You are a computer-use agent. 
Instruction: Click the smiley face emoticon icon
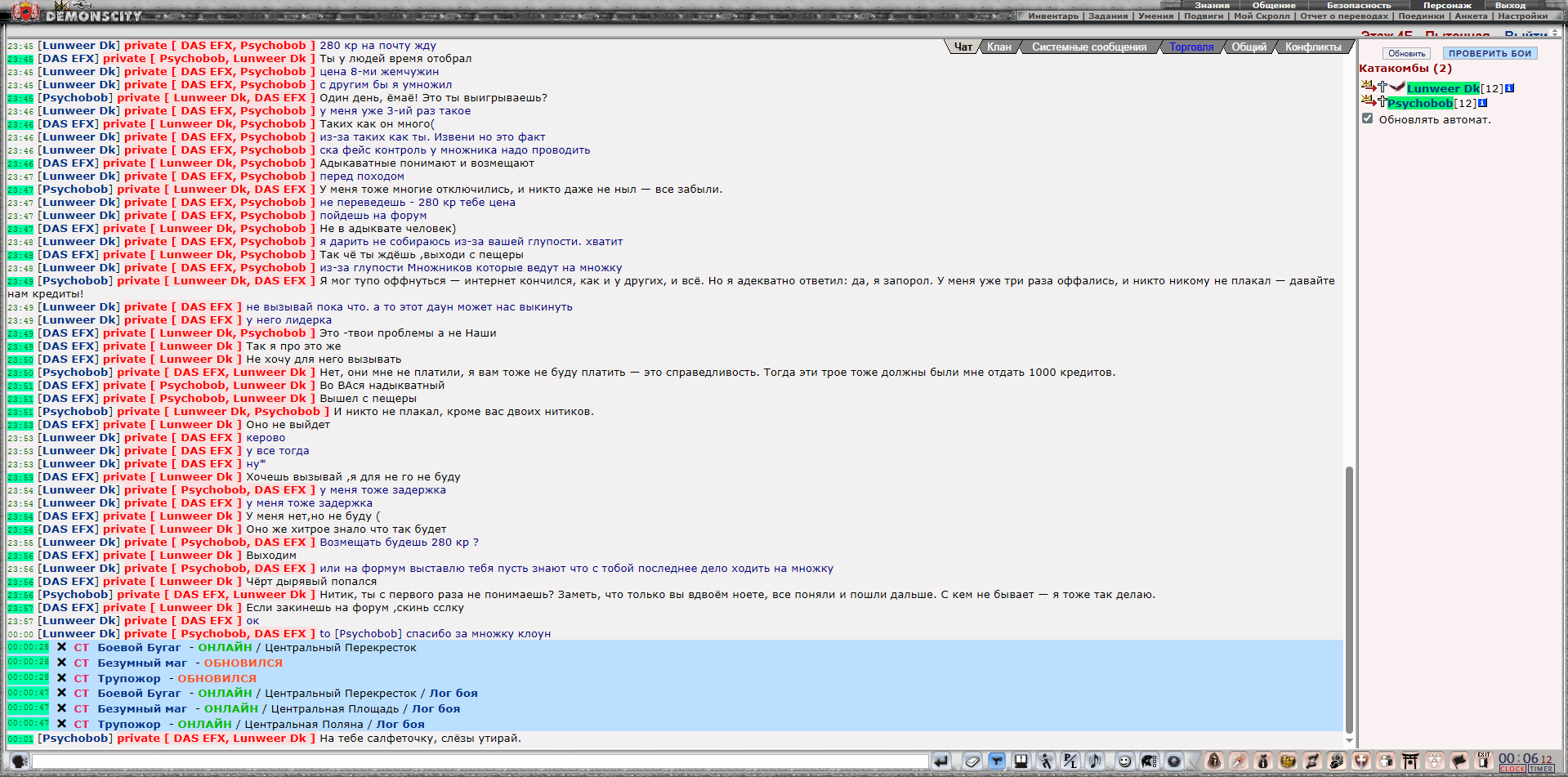(1124, 761)
